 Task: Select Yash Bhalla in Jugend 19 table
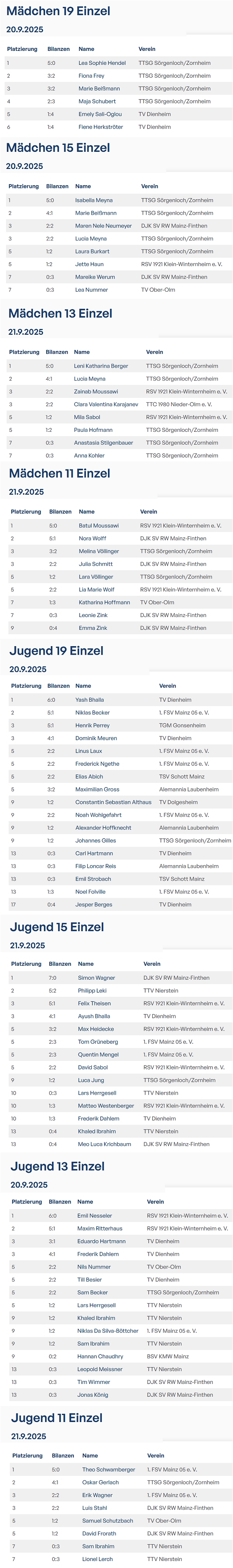click(x=89, y=700)
